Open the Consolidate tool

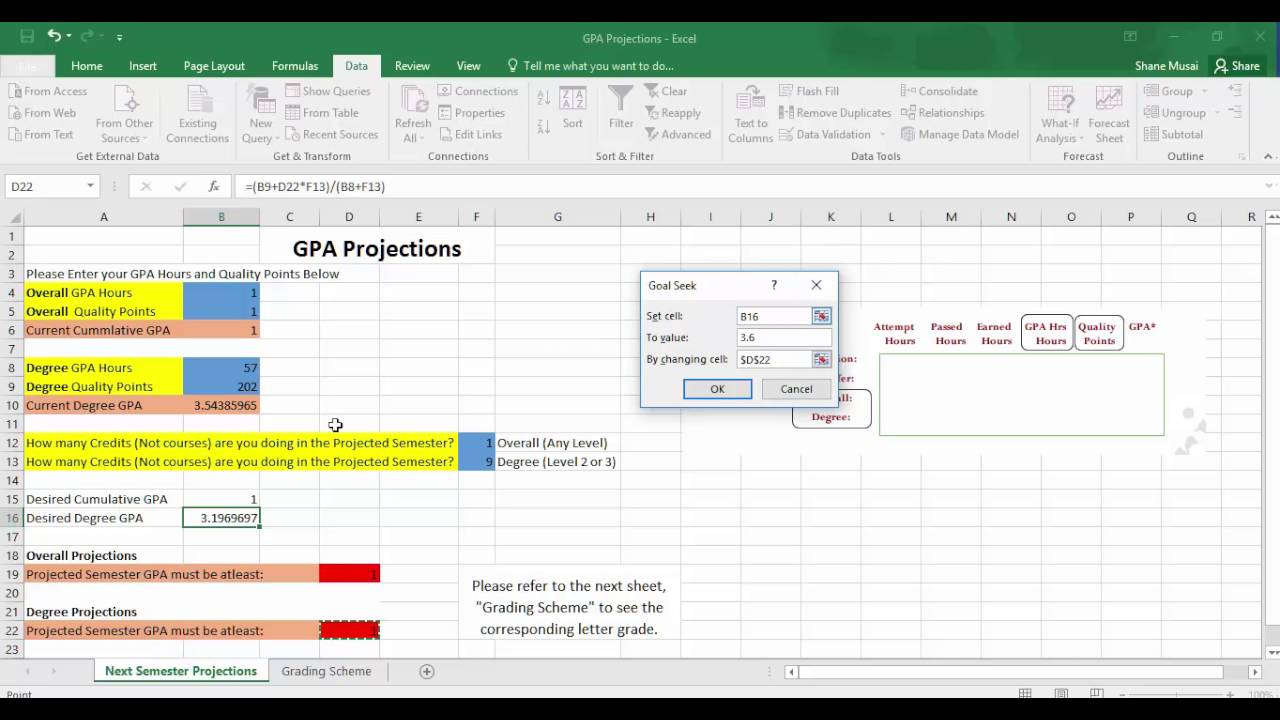pos(938,90)
